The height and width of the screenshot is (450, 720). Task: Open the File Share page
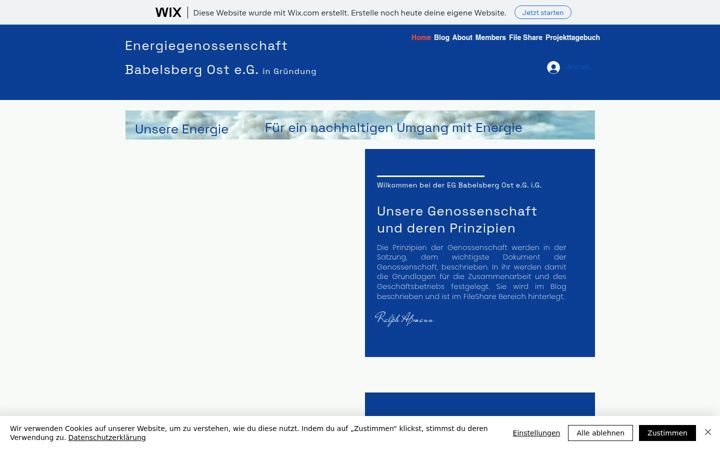(525, 38)
